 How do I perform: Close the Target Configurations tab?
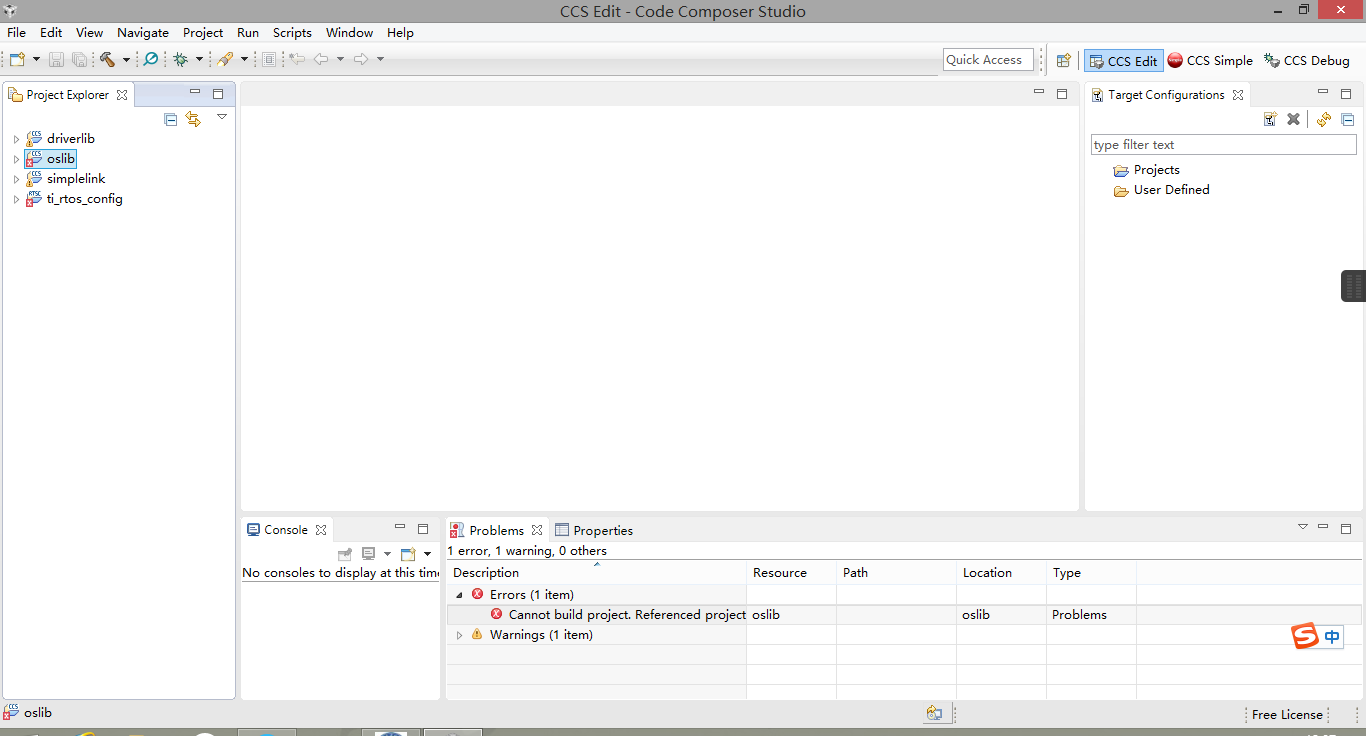(1238, 95)
